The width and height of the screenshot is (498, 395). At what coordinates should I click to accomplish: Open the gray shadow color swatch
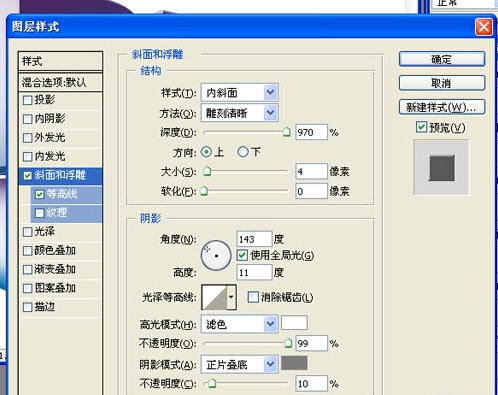[x=294, y=363]
